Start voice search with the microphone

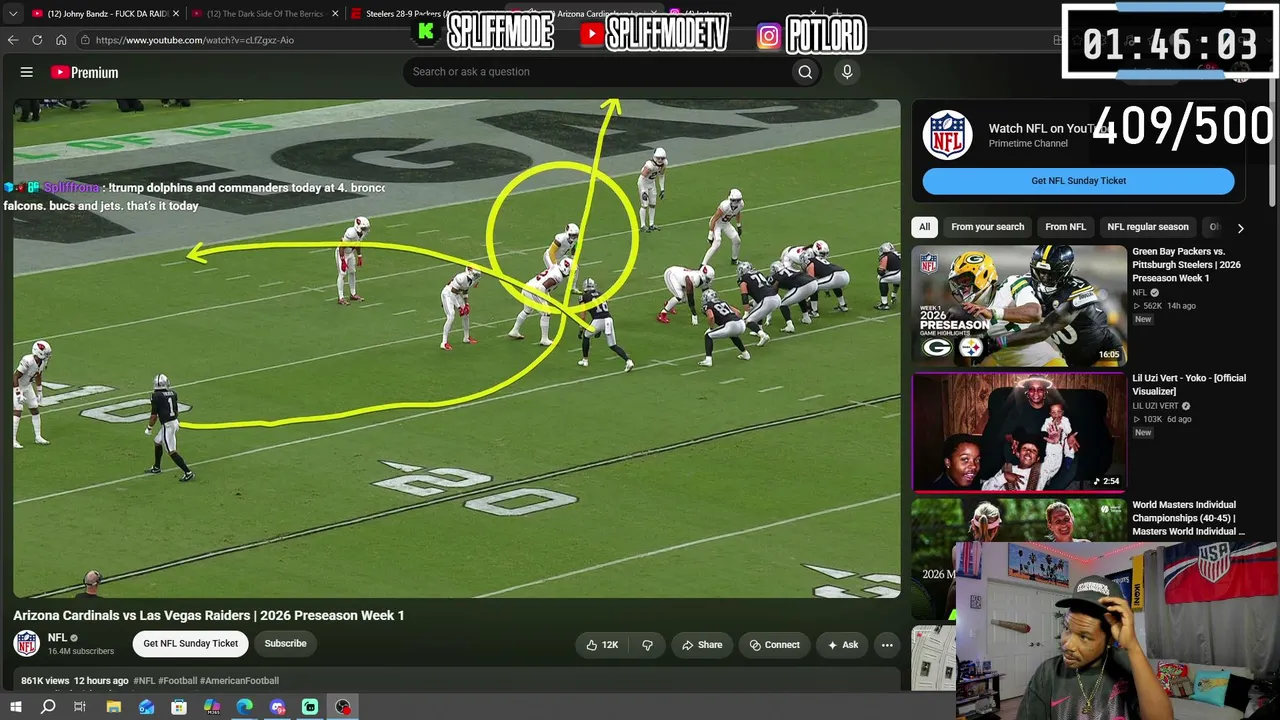pos(847,72)
